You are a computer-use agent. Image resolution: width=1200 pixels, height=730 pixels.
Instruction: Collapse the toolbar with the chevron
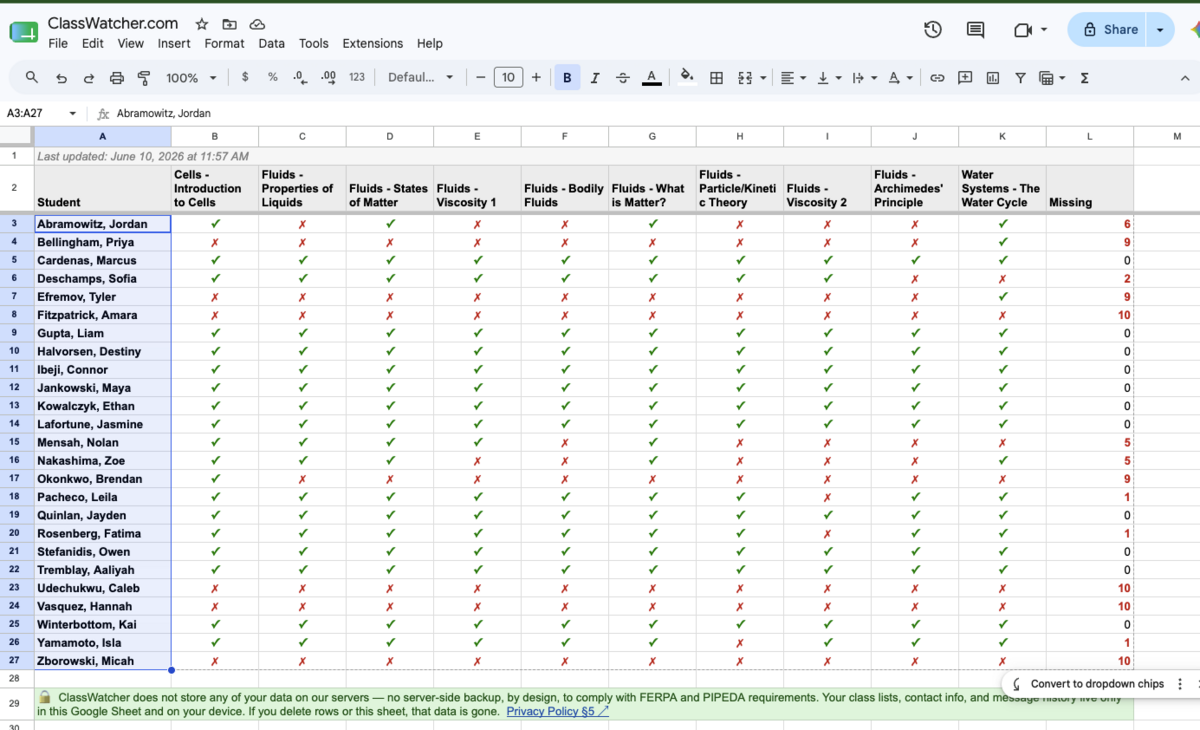point(1184,77)
